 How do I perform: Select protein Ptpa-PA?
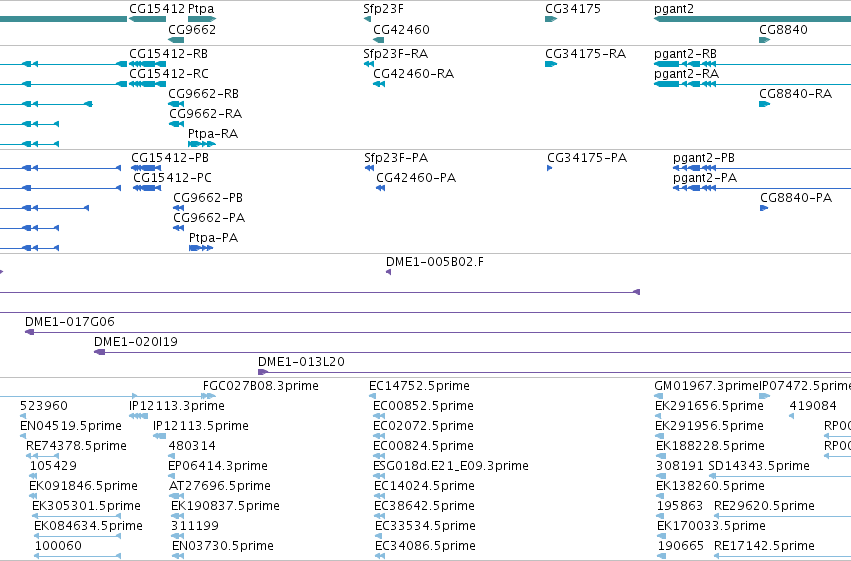coord(213,238)
